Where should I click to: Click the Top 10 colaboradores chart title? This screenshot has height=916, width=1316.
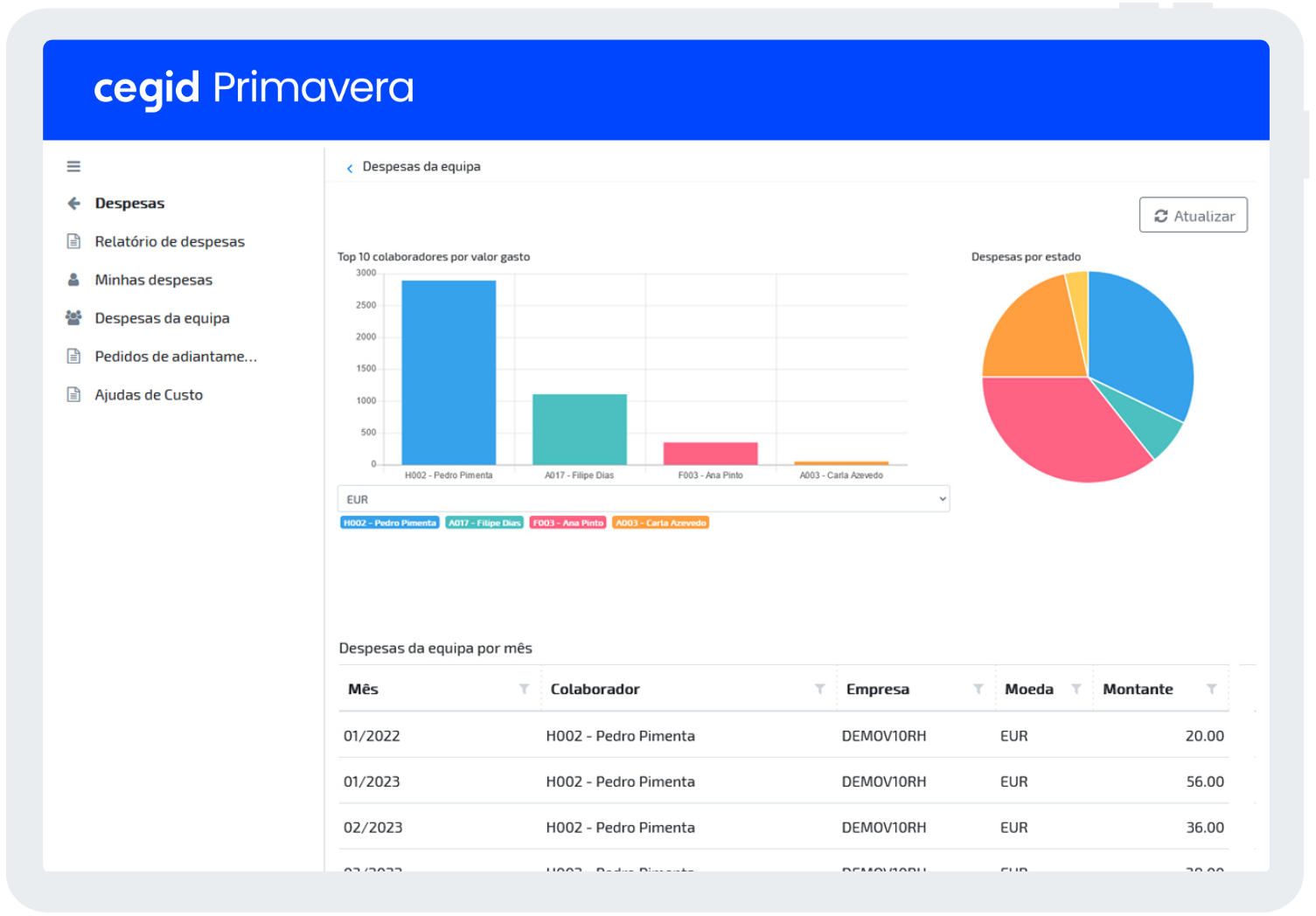tap(434, 257)
